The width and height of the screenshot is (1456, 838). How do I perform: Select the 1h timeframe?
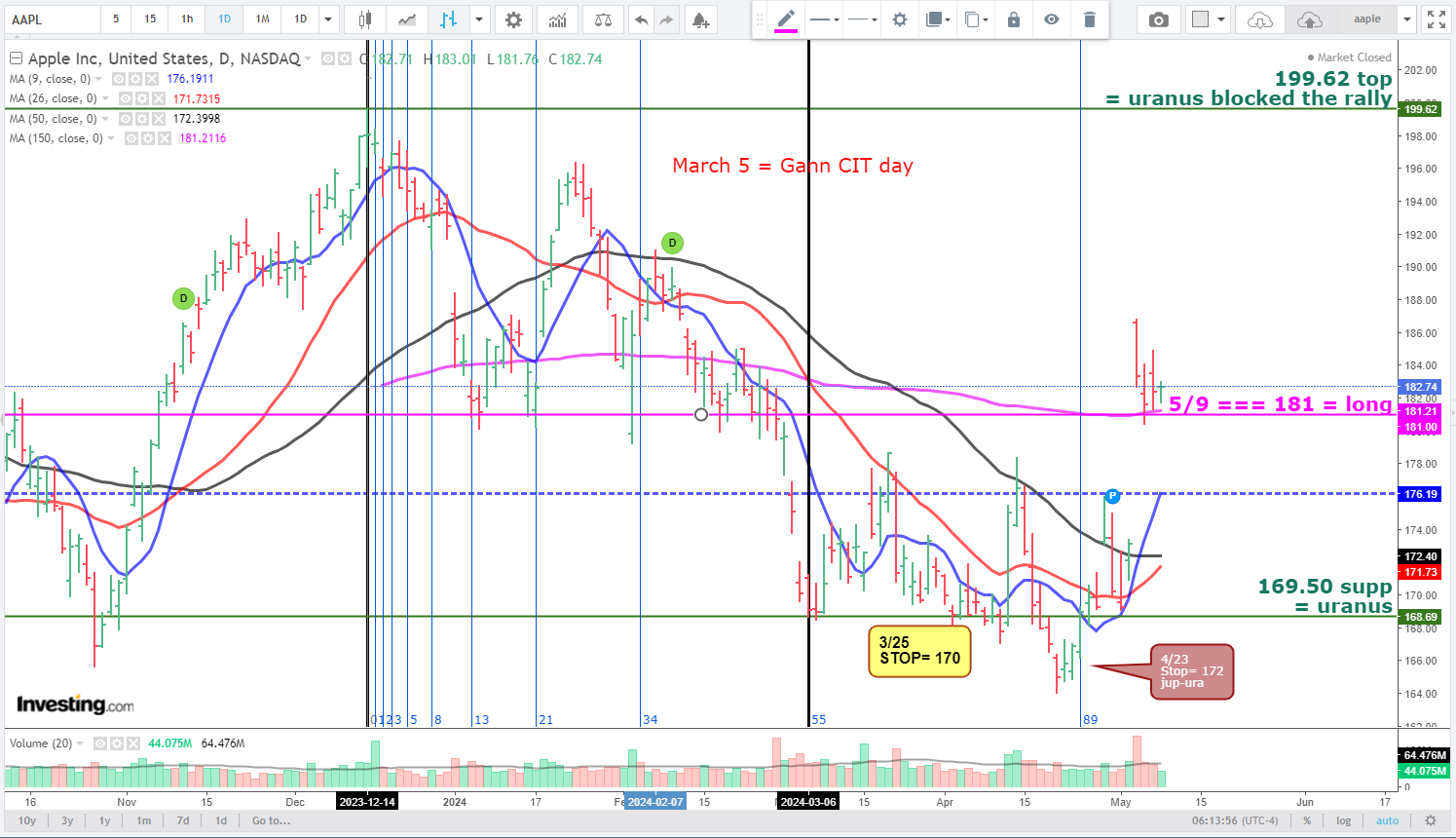[187, 19]
